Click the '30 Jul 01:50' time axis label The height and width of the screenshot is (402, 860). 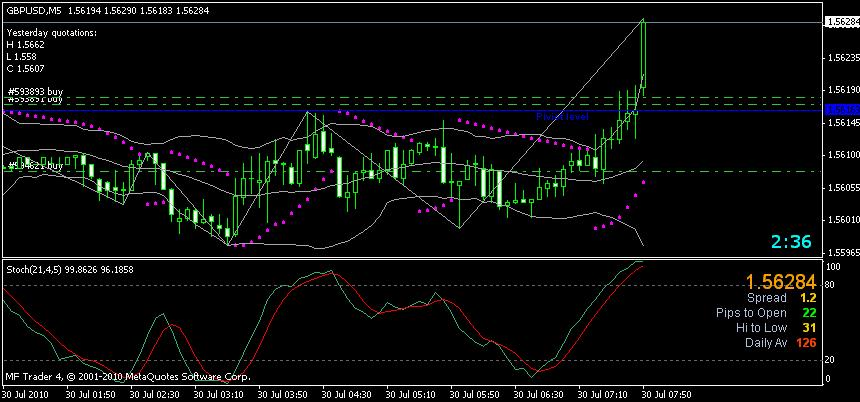tap(89, 394)
